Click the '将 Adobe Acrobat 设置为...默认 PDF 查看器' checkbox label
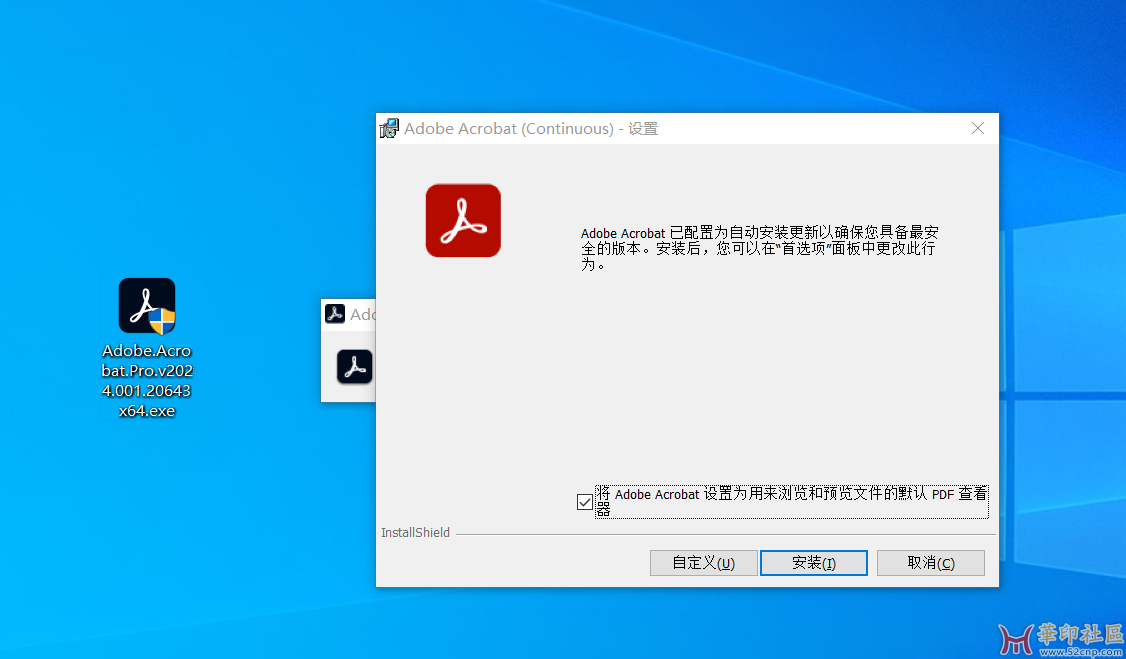Viewport: 1126px width, 659px height. click(791, 502)
